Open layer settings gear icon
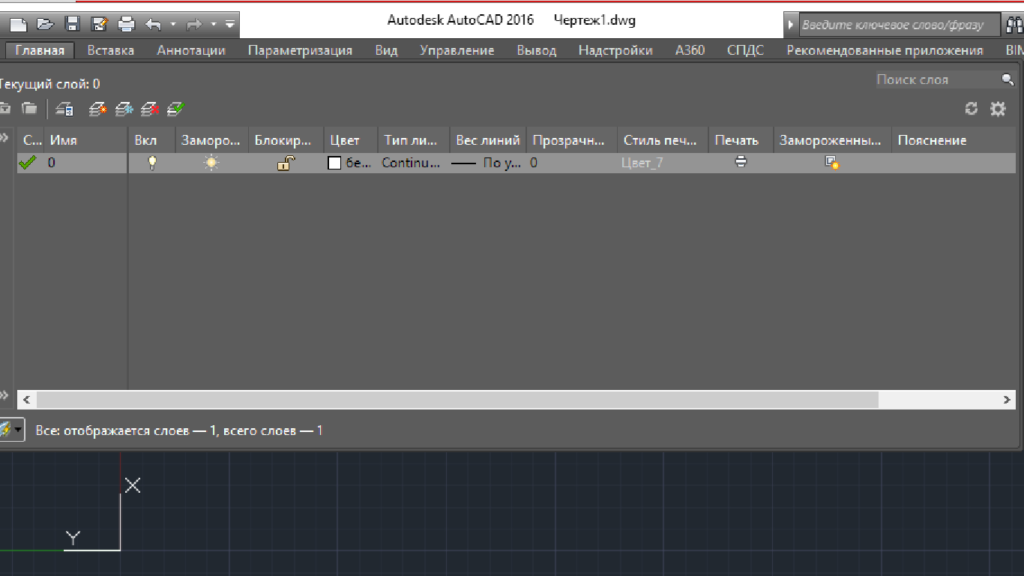 [x=997, y=109]
